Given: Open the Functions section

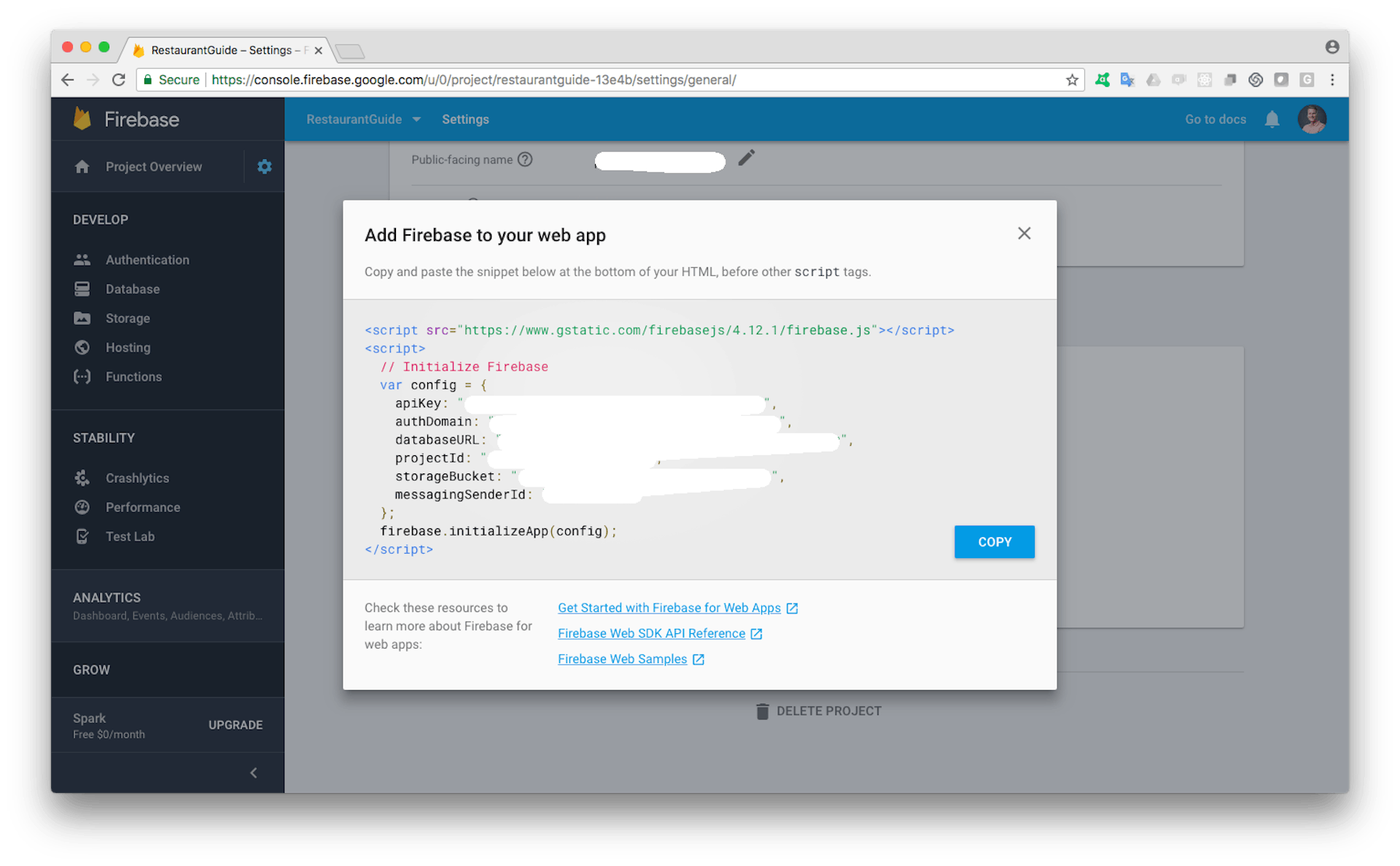Looking at the screenshot, I should tap(133, 376).
